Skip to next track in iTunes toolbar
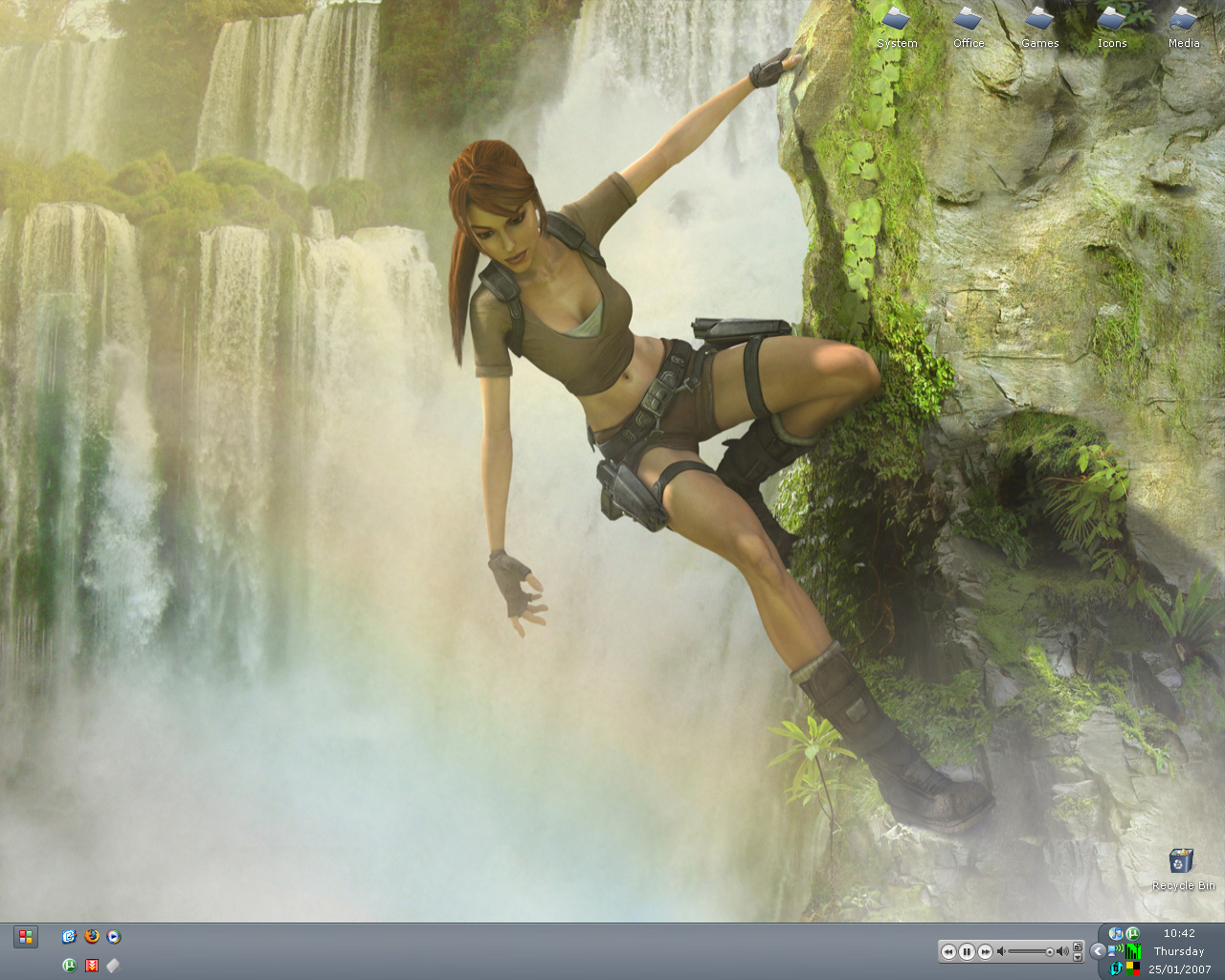The height and width of the screenshot is (980, 1225). tap(985, 951)
